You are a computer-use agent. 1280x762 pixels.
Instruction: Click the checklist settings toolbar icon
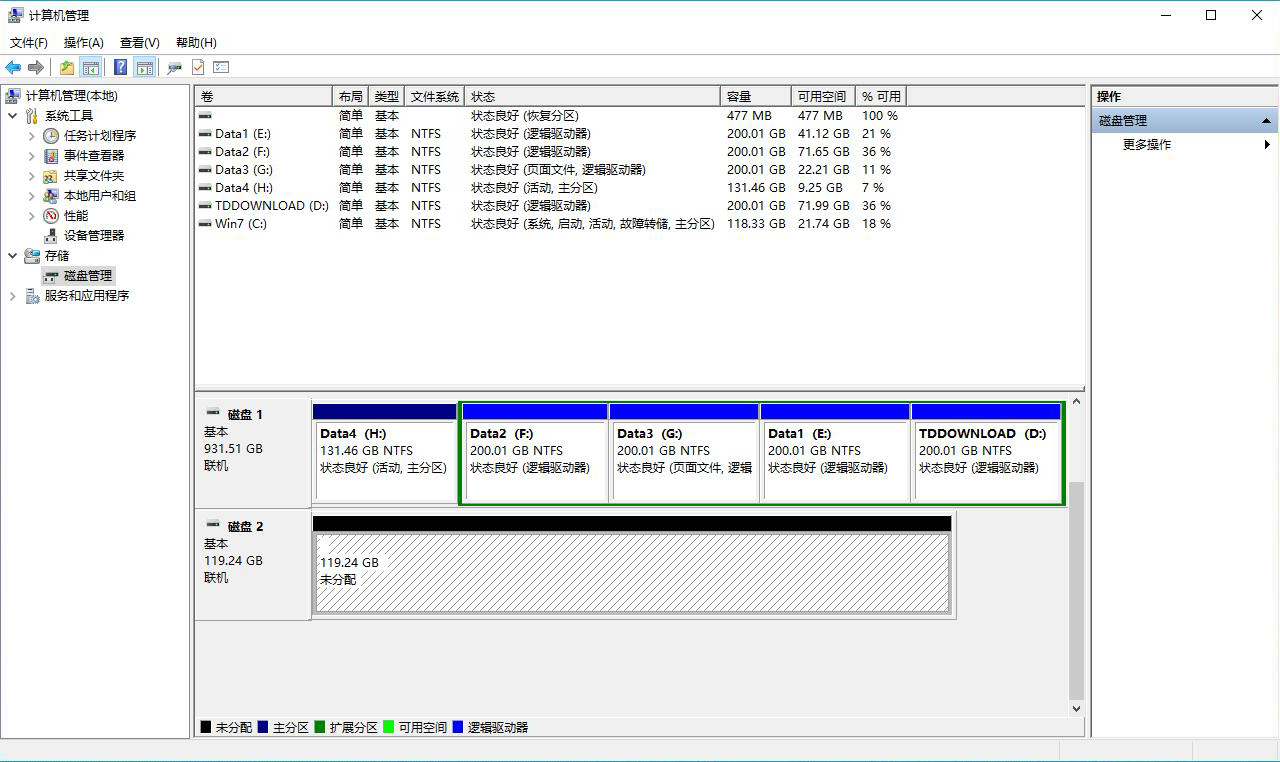pyautogui.click(x=221, y=67)
